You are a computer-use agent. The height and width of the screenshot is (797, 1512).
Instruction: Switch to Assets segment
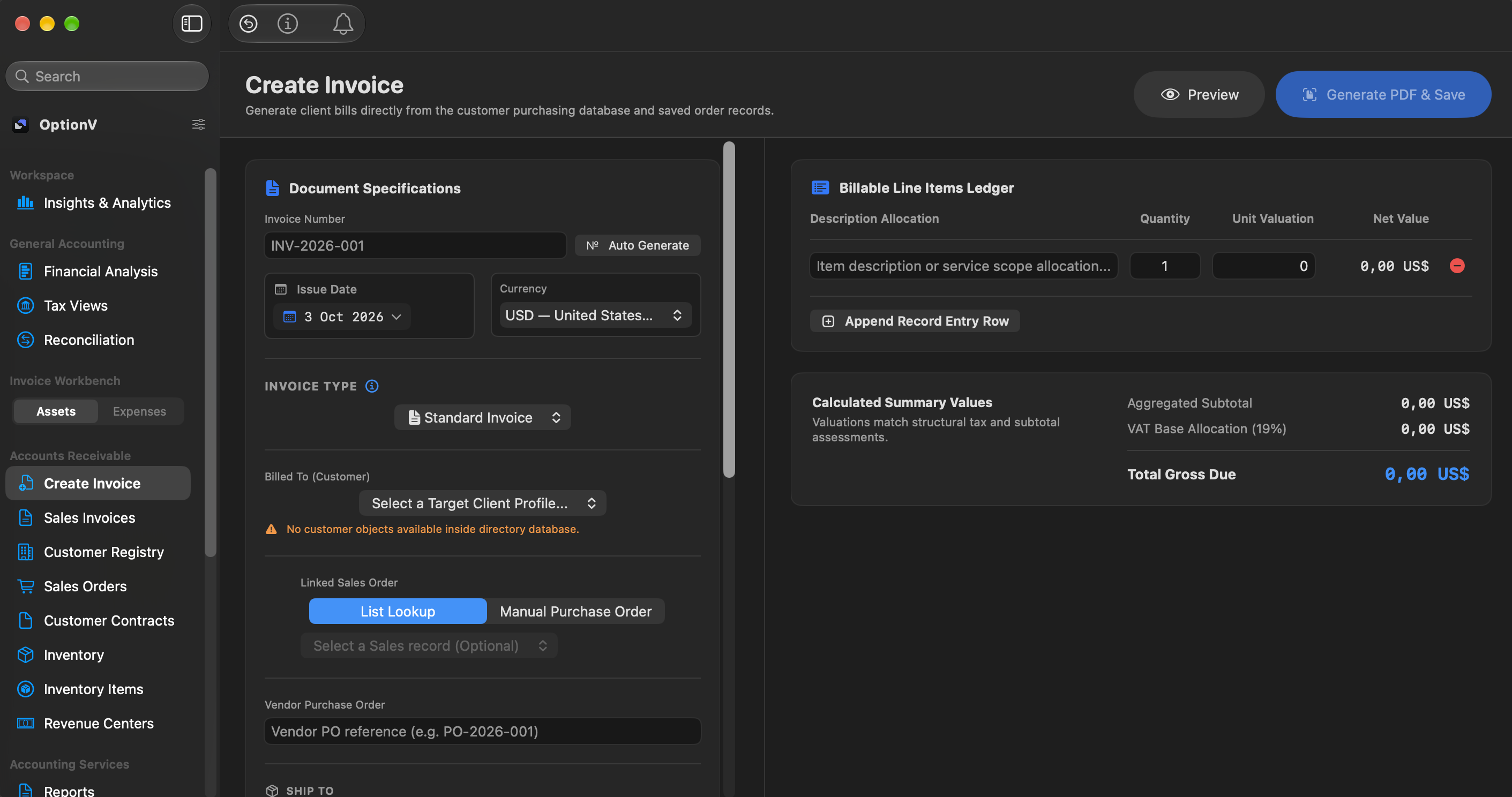coord(56,411)
